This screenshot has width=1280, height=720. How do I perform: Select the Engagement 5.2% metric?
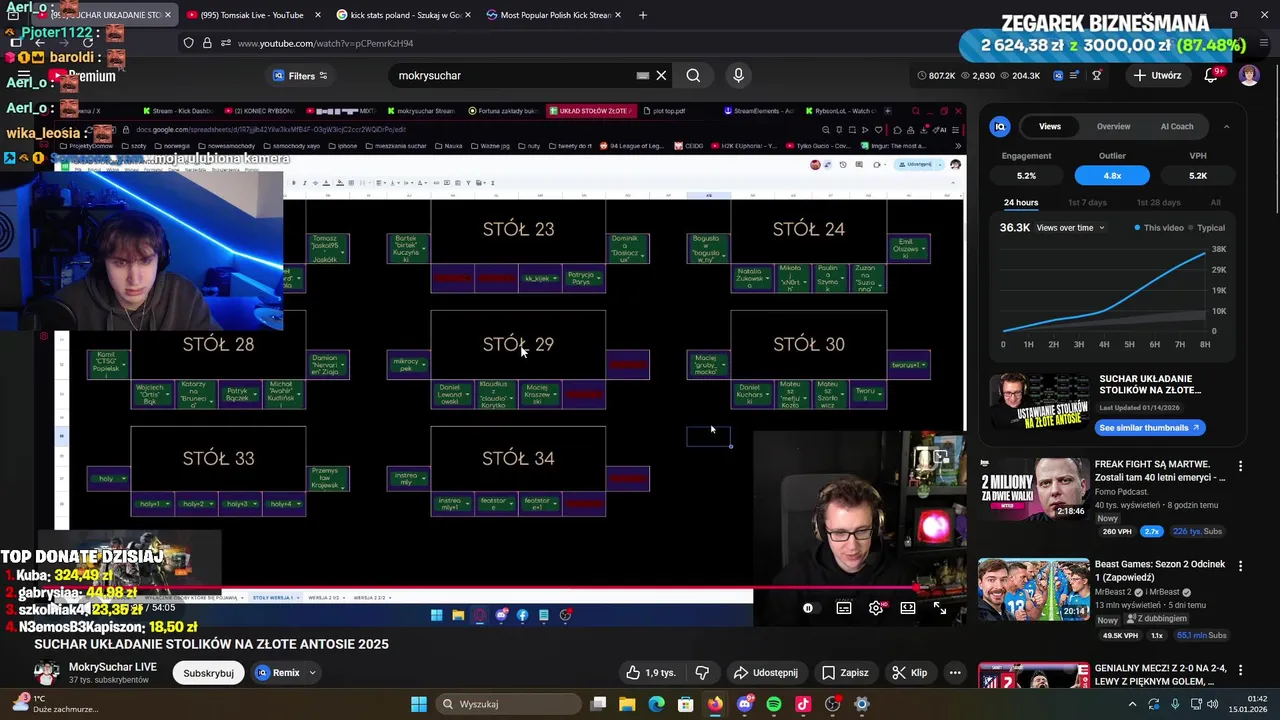click(1026, 175)
